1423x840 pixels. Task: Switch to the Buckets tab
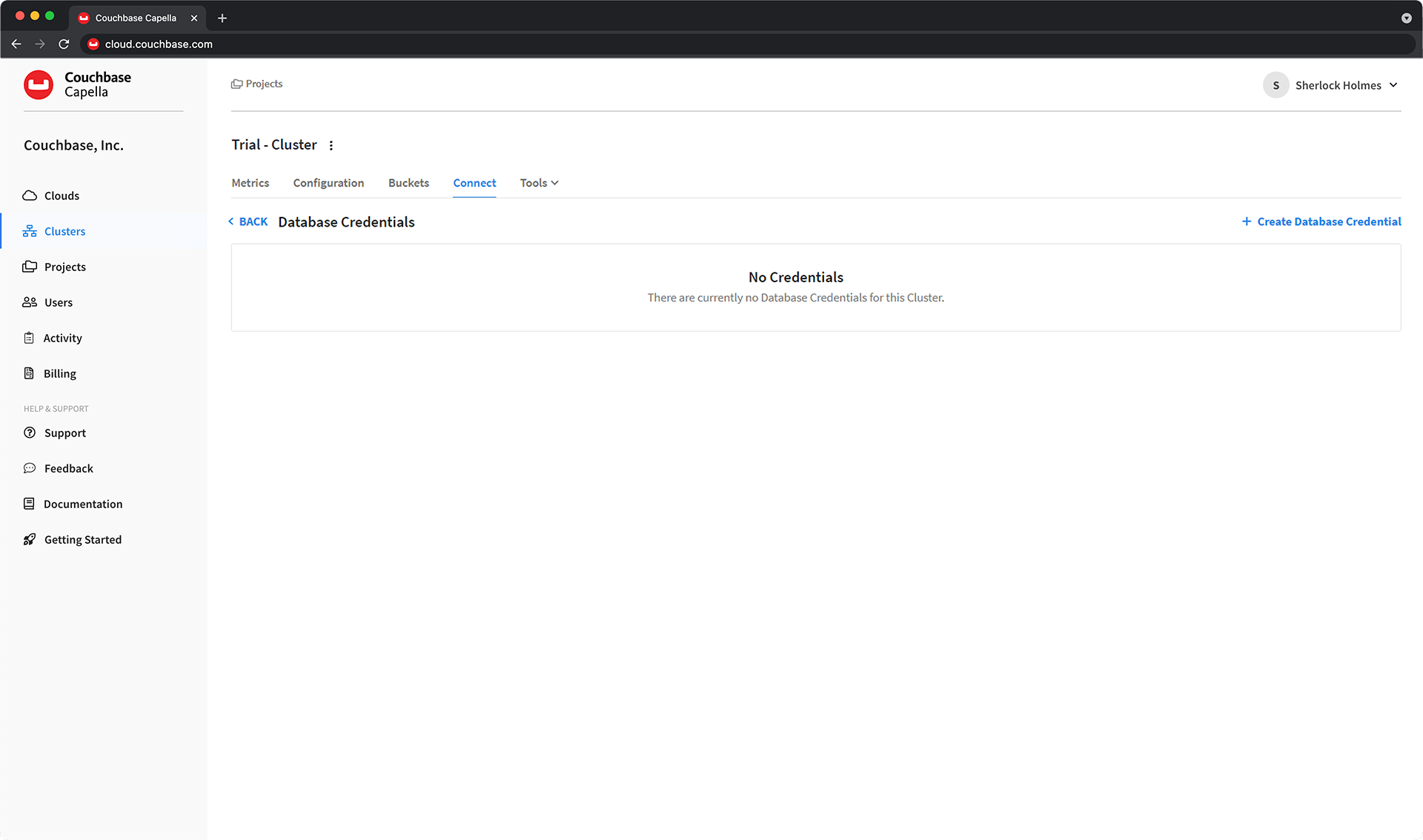[408, 183]
